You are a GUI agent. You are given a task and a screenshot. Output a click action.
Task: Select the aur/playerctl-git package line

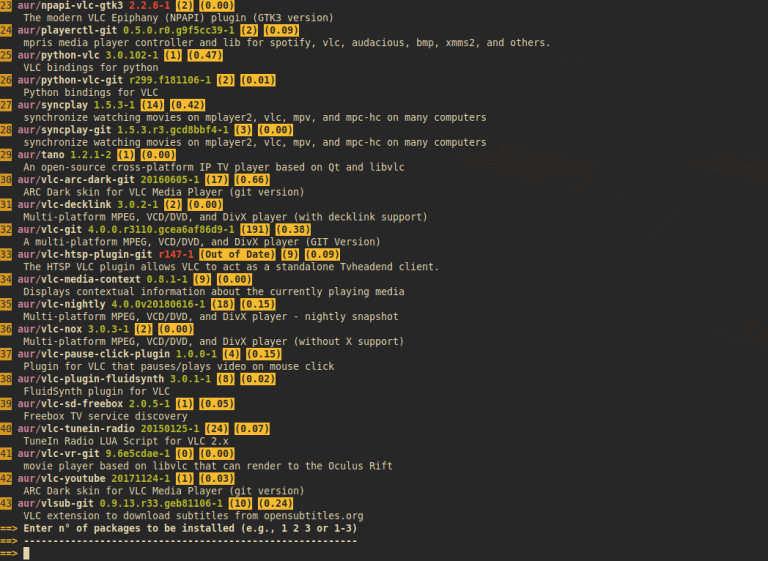point(158,30)
